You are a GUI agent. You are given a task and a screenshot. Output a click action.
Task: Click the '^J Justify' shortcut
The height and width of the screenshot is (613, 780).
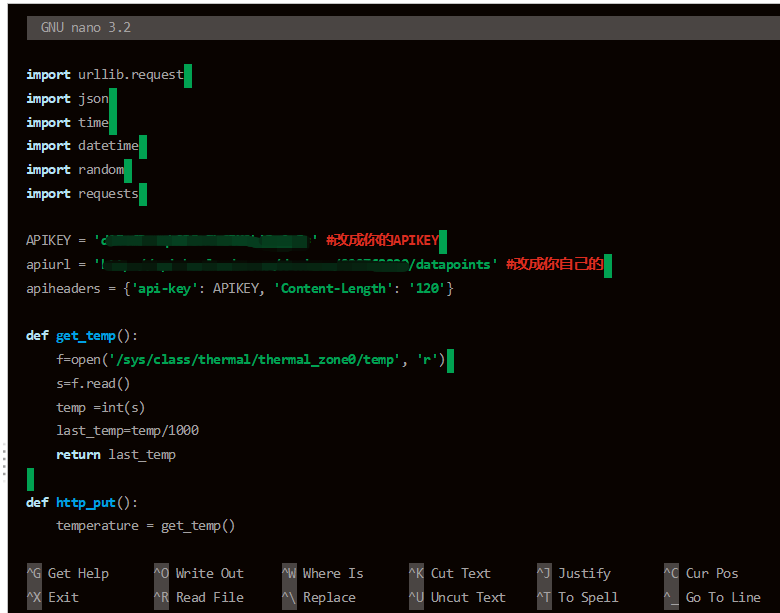(574, 574)
